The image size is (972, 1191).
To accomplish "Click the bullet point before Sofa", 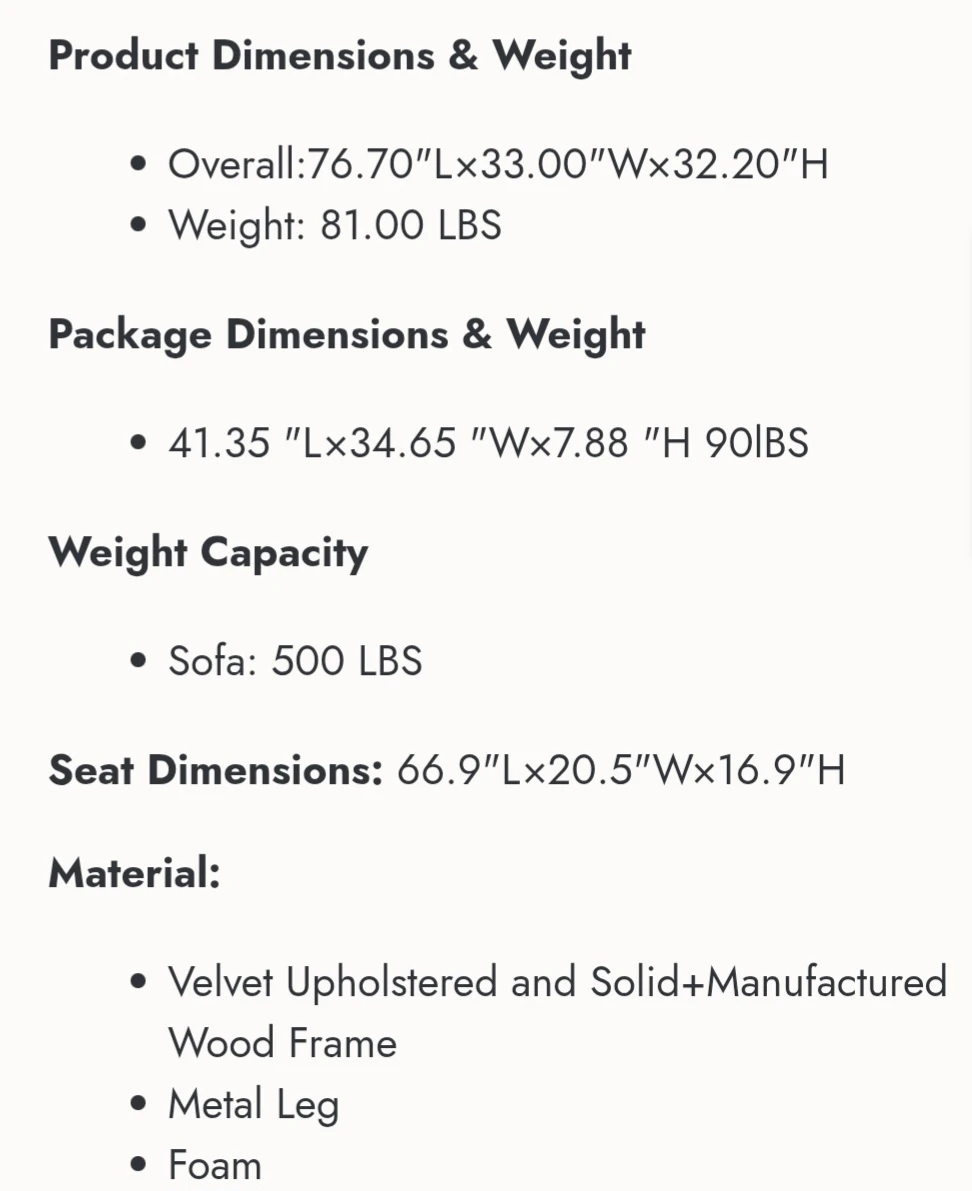I will coord(137,661).
